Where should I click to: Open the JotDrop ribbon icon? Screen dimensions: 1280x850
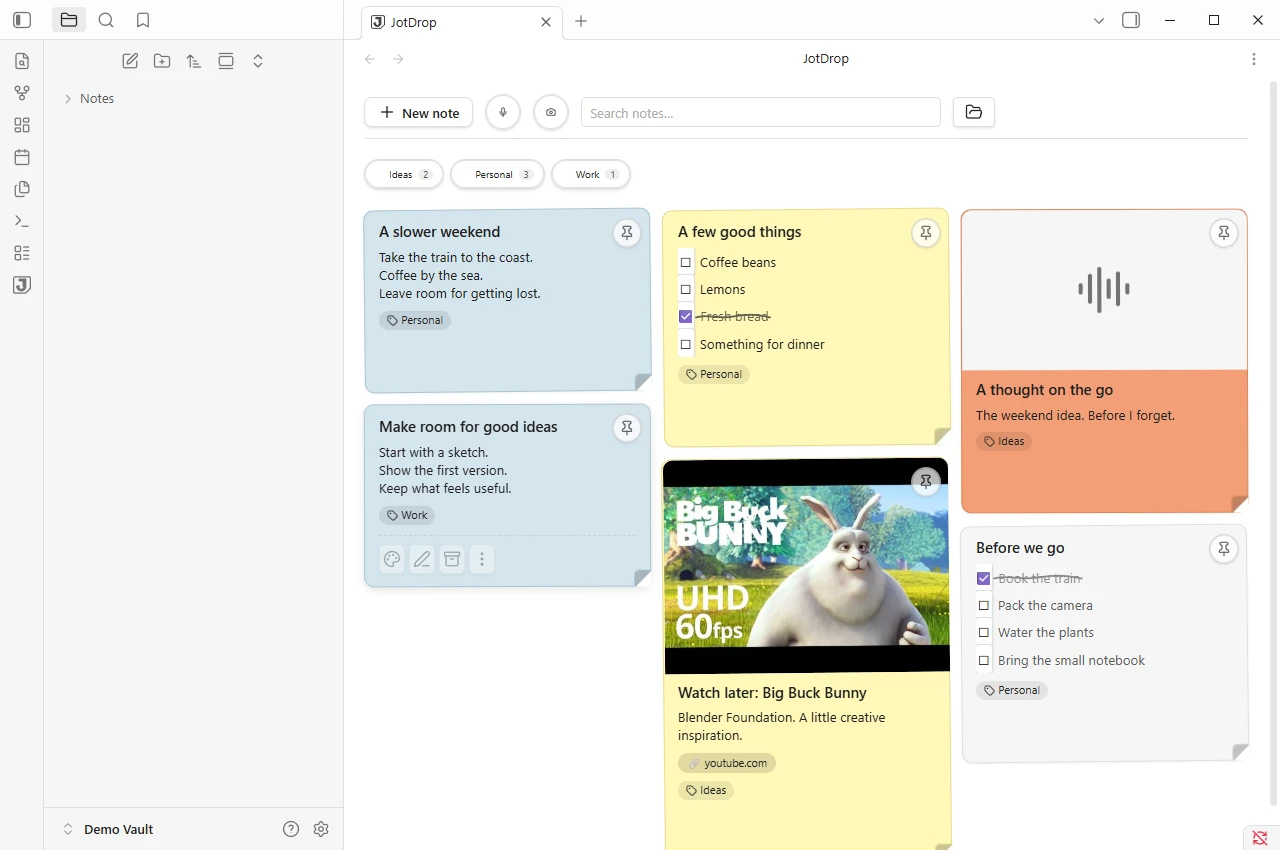pyautogui.click(x=22, y=285)
